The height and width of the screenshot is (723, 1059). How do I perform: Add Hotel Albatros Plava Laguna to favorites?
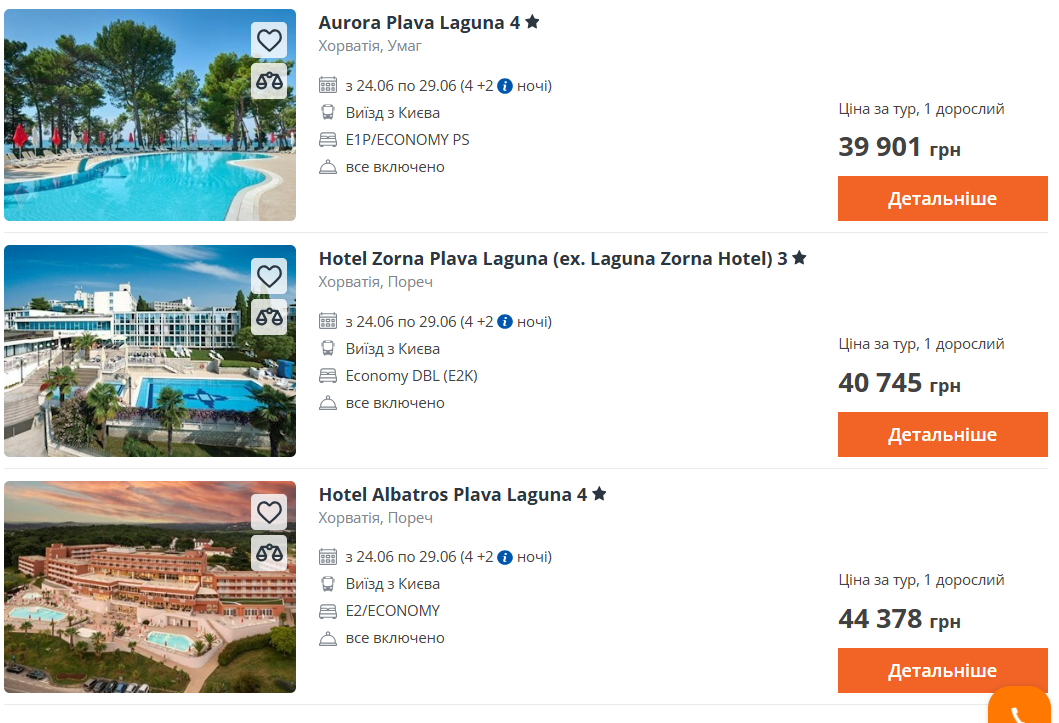(269, 512)
